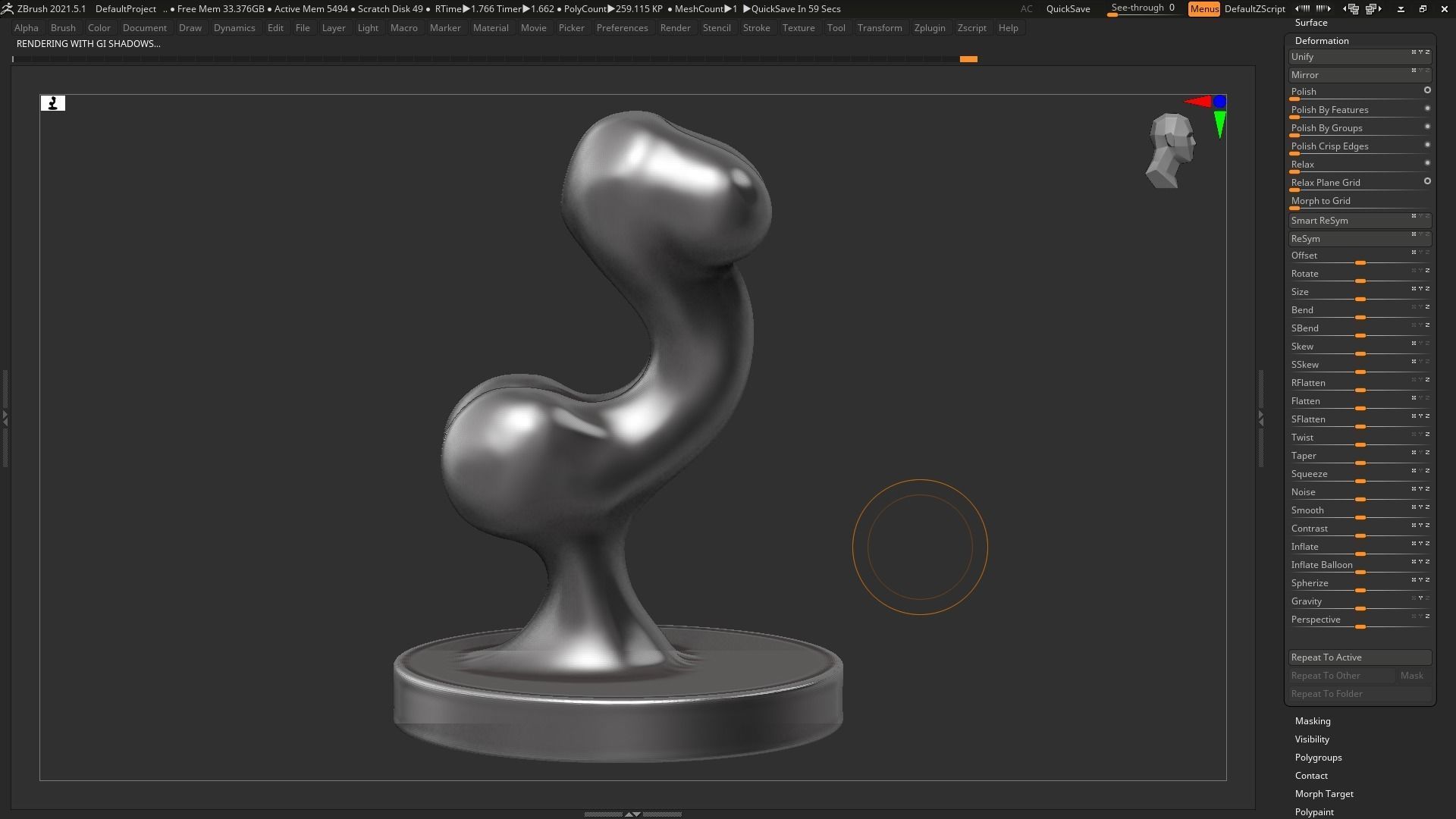Toggle the Z axis on the Rotate deformer

click(1428, 271)
